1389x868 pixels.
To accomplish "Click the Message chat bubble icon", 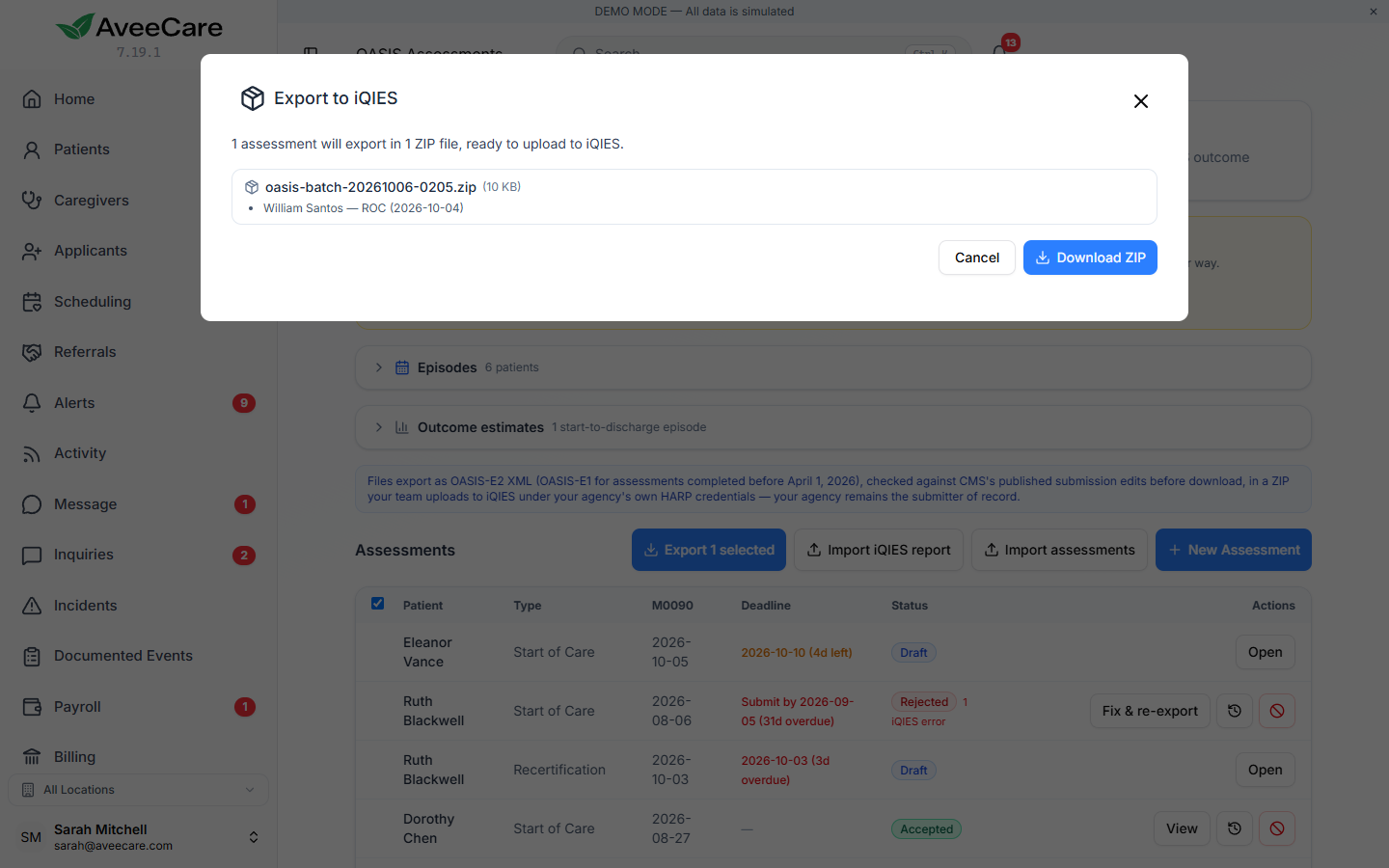I will (32, 504).
